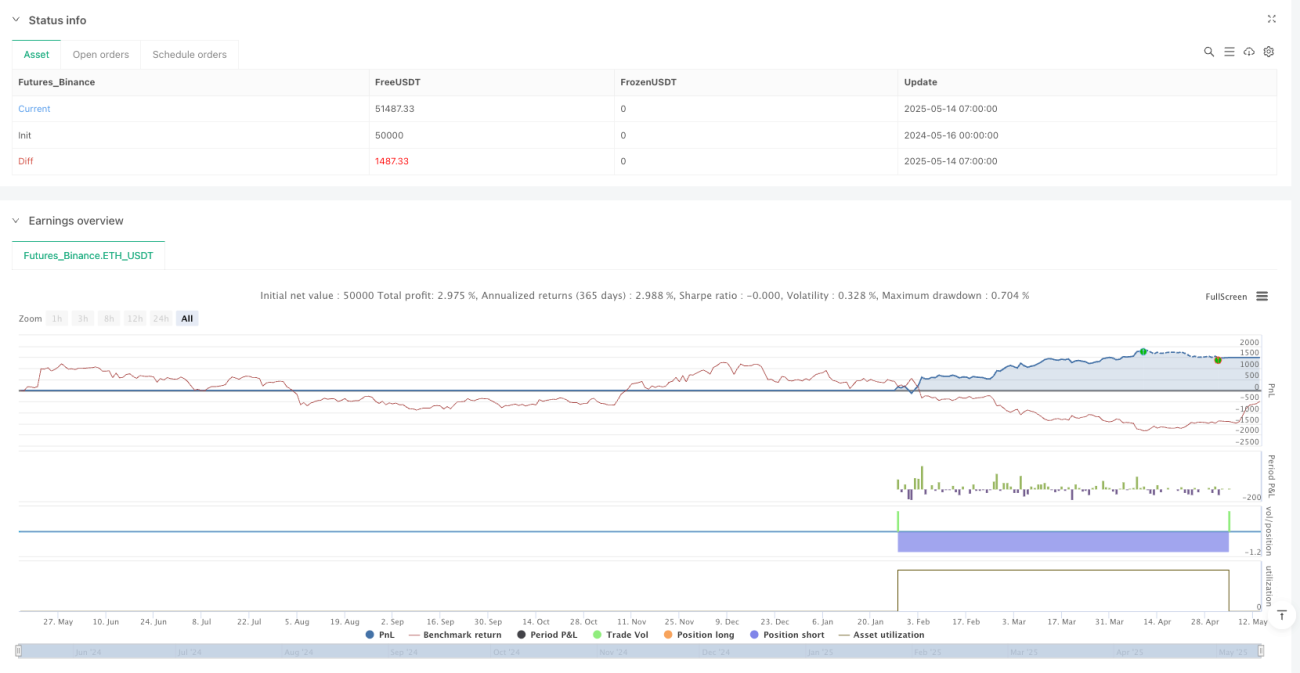This screenshot has width=1300, height=673.
Task: Select the Futures_Binance.ETH_USDT tab
Action: click(88, 255)
